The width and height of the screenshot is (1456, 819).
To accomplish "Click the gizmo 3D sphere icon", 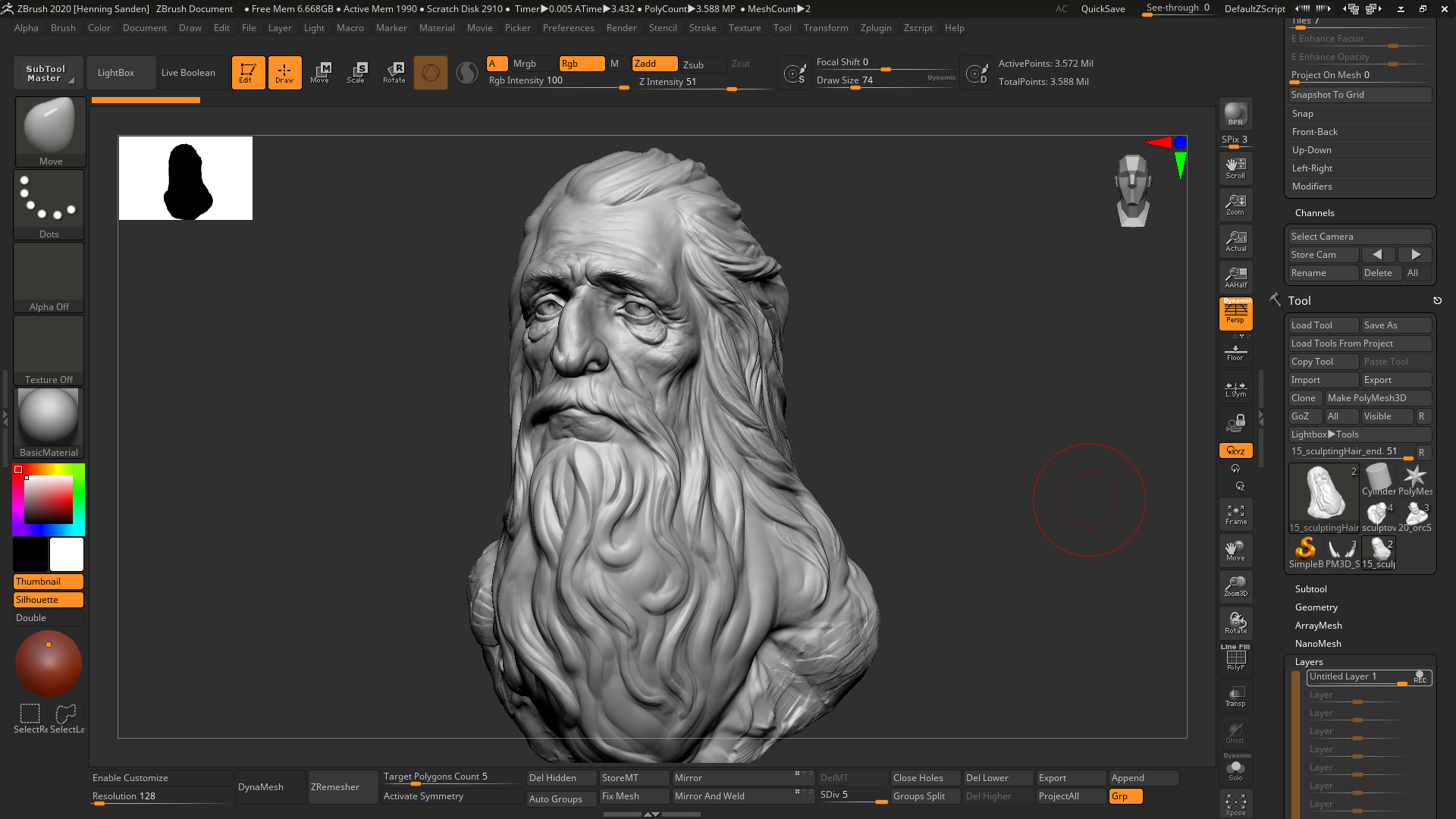I will tap(431, 73).
